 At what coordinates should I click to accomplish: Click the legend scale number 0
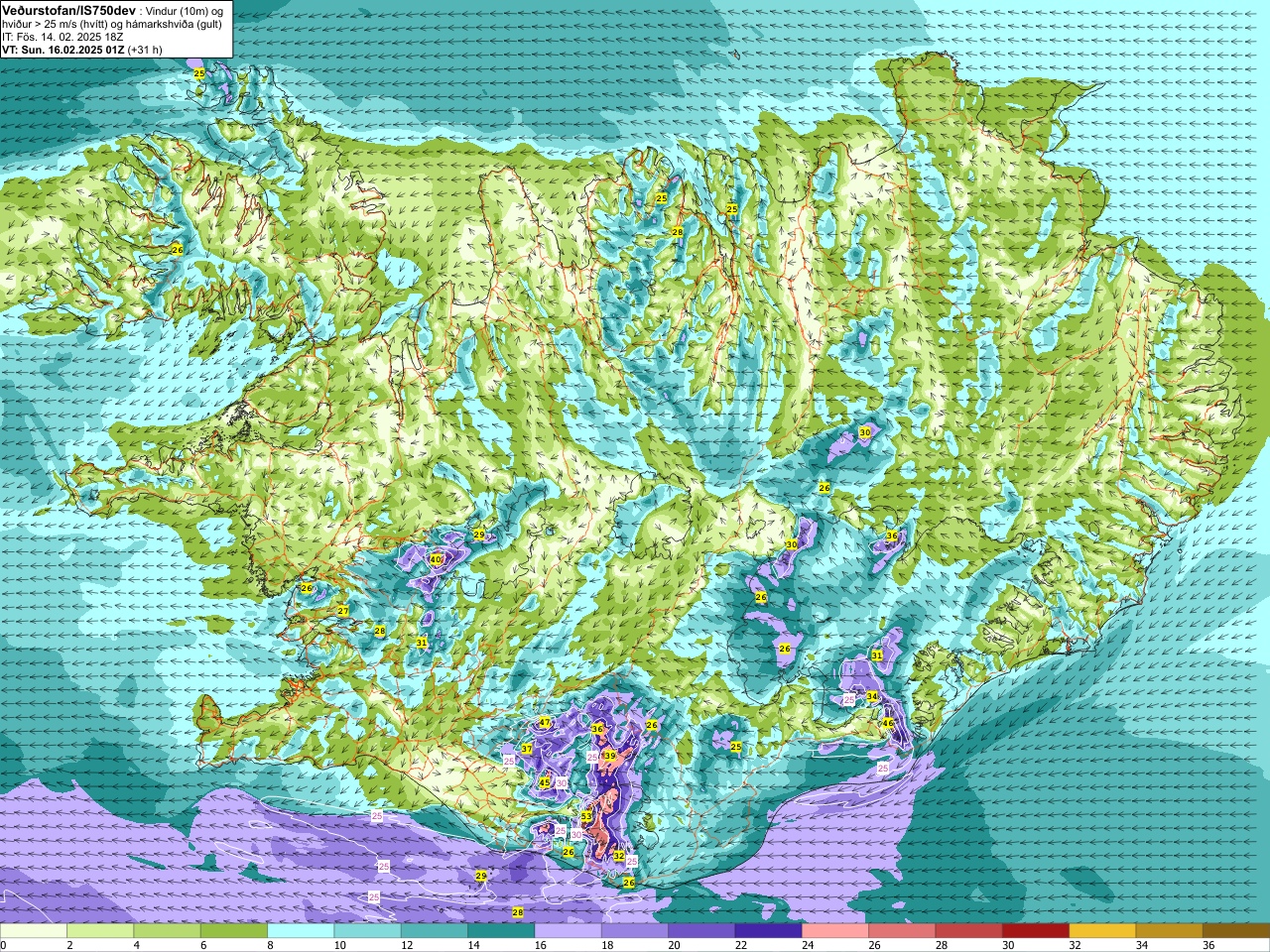[x=3, y=945]
